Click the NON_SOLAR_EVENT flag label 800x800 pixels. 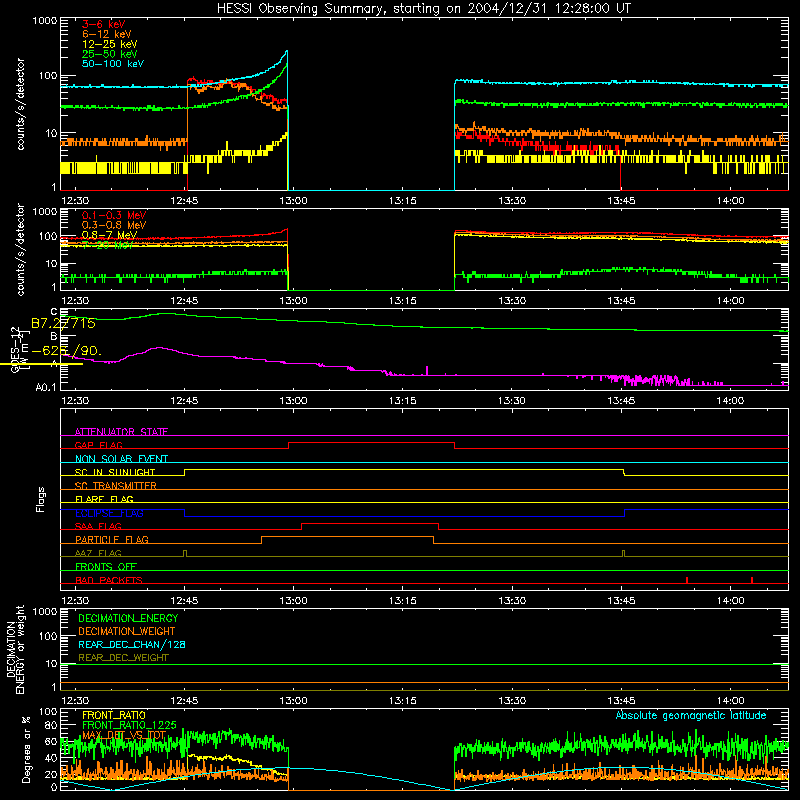121,459
